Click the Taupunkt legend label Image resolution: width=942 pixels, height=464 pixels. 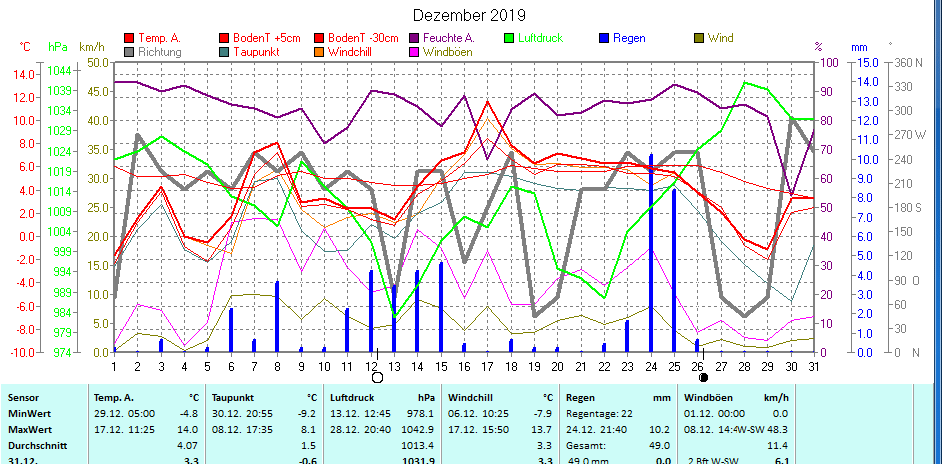257,52
